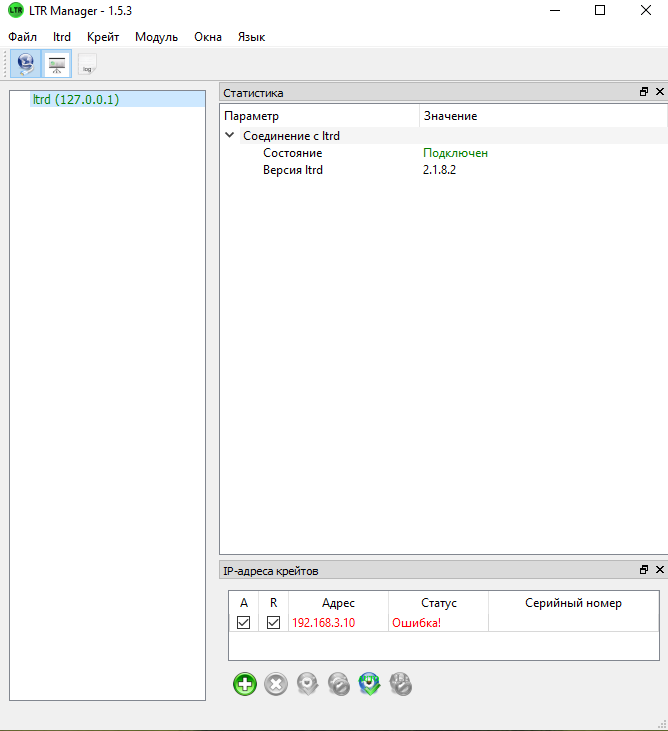
Task: Click the R column header
Action: point(274,603)
